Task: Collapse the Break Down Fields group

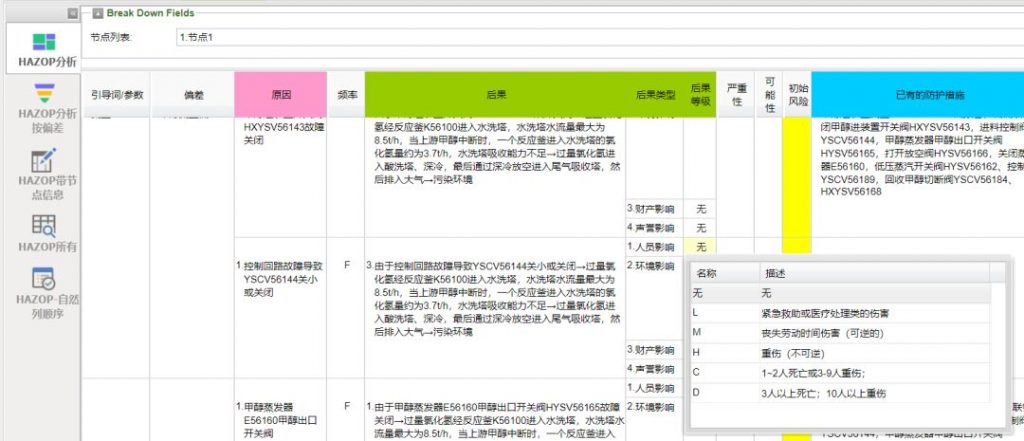Action: [x=97, y=13]
